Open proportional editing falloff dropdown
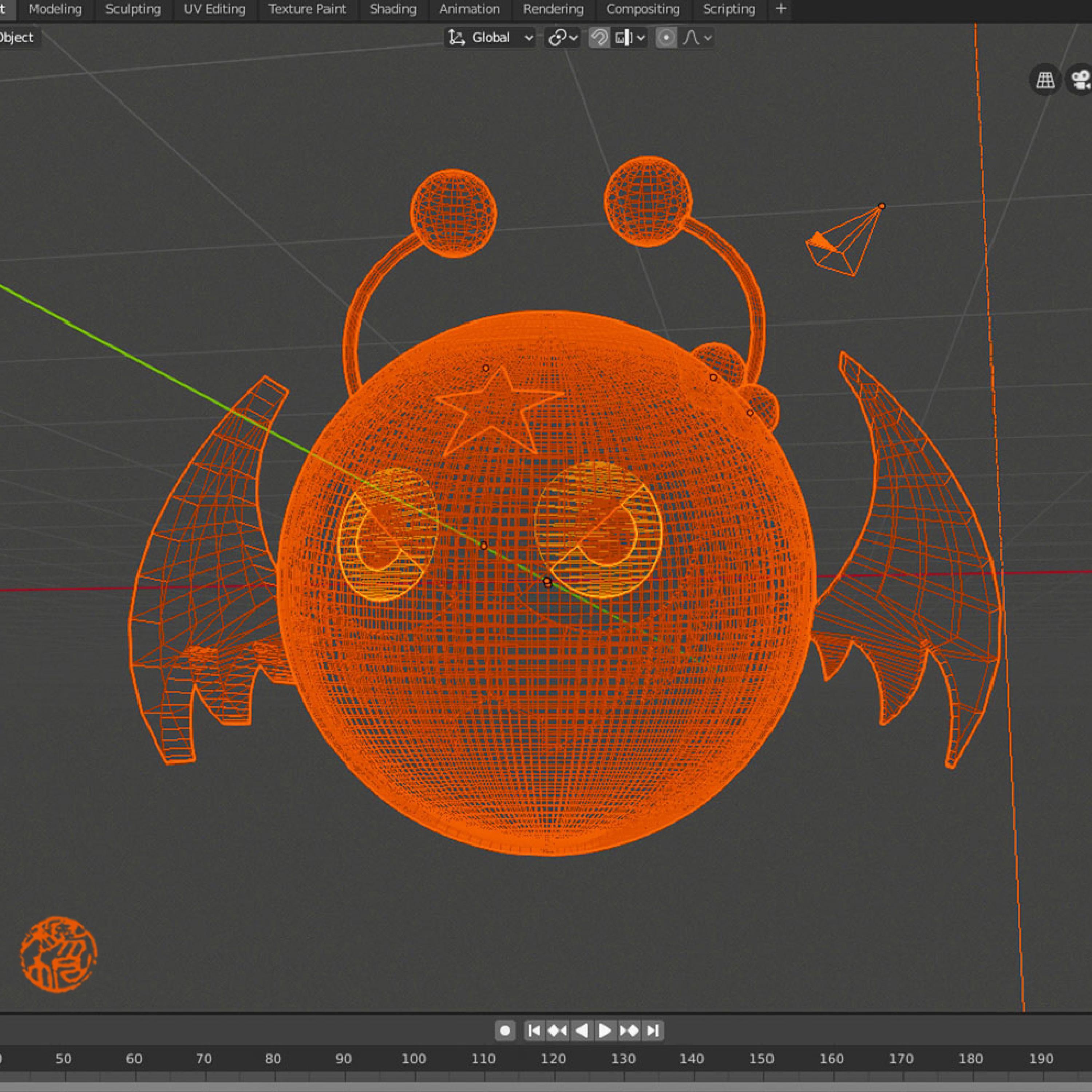Viewport: 1092px width, 1092px height. click(697, 38)
